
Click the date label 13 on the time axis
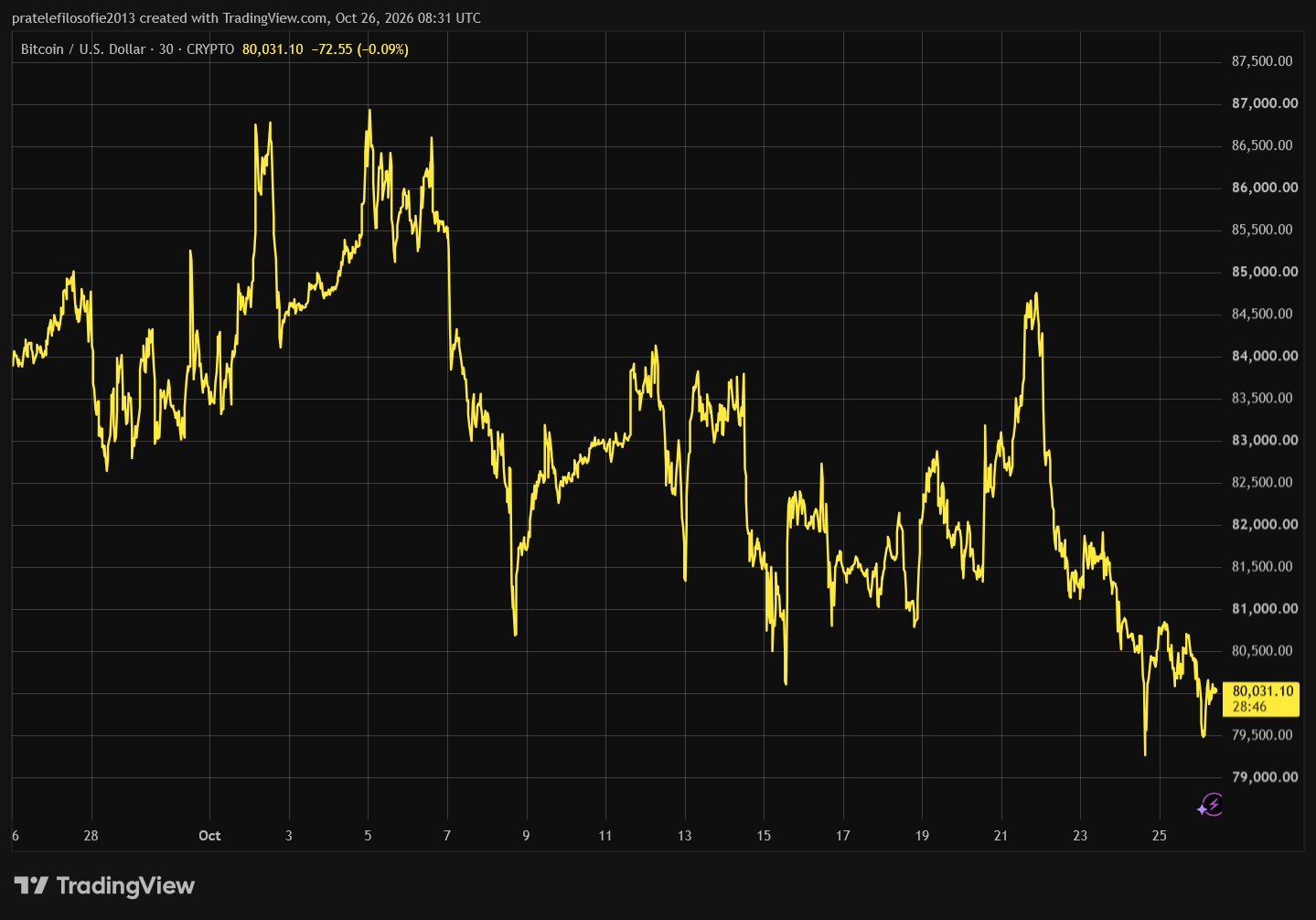pos(685,836)
